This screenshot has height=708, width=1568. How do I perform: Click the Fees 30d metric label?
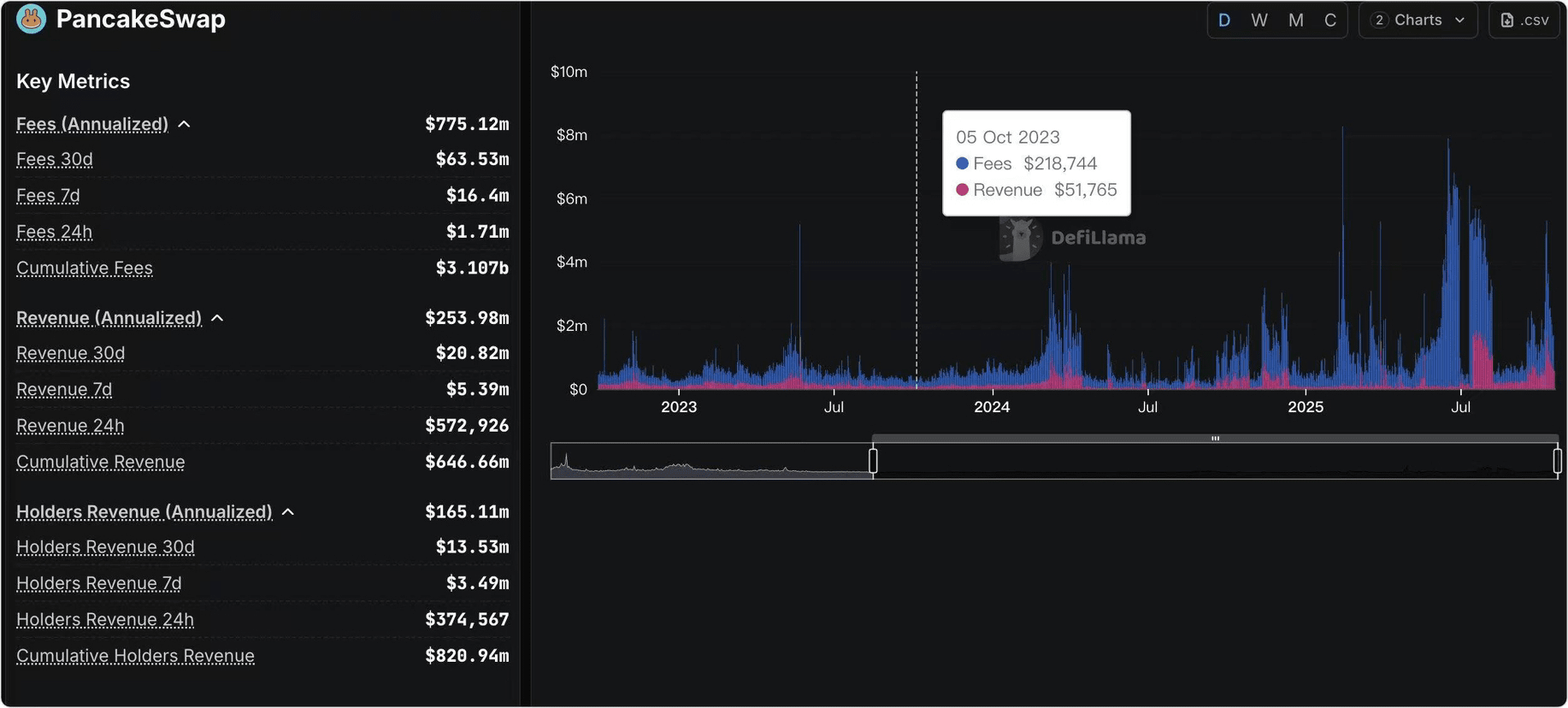[x=55, y=159]
